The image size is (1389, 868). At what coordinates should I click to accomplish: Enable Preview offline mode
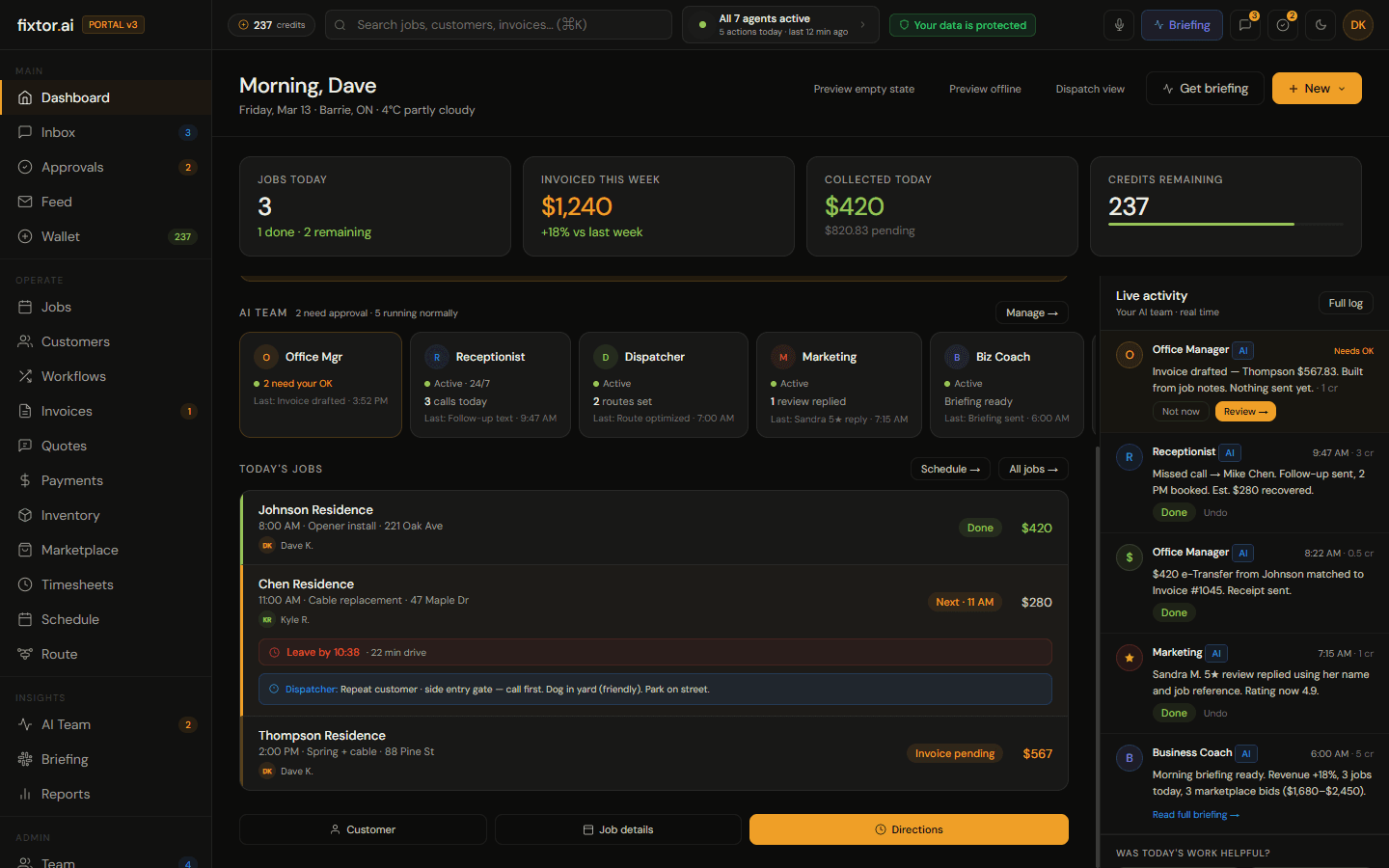pos(985,88)
